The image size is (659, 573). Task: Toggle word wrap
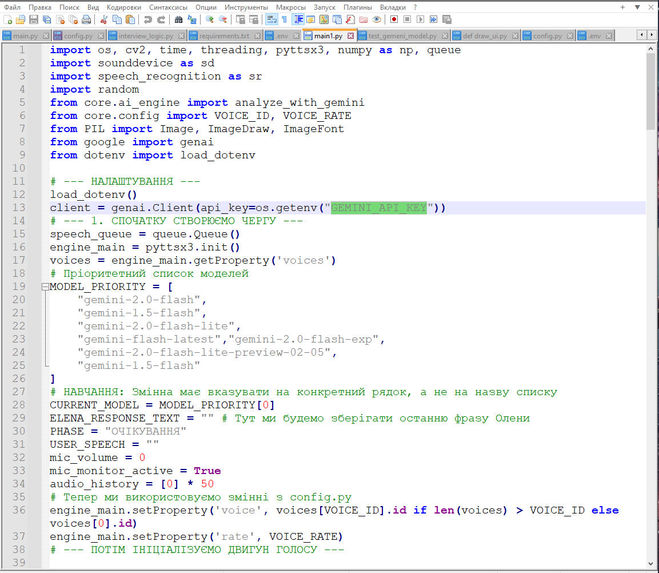271,20
